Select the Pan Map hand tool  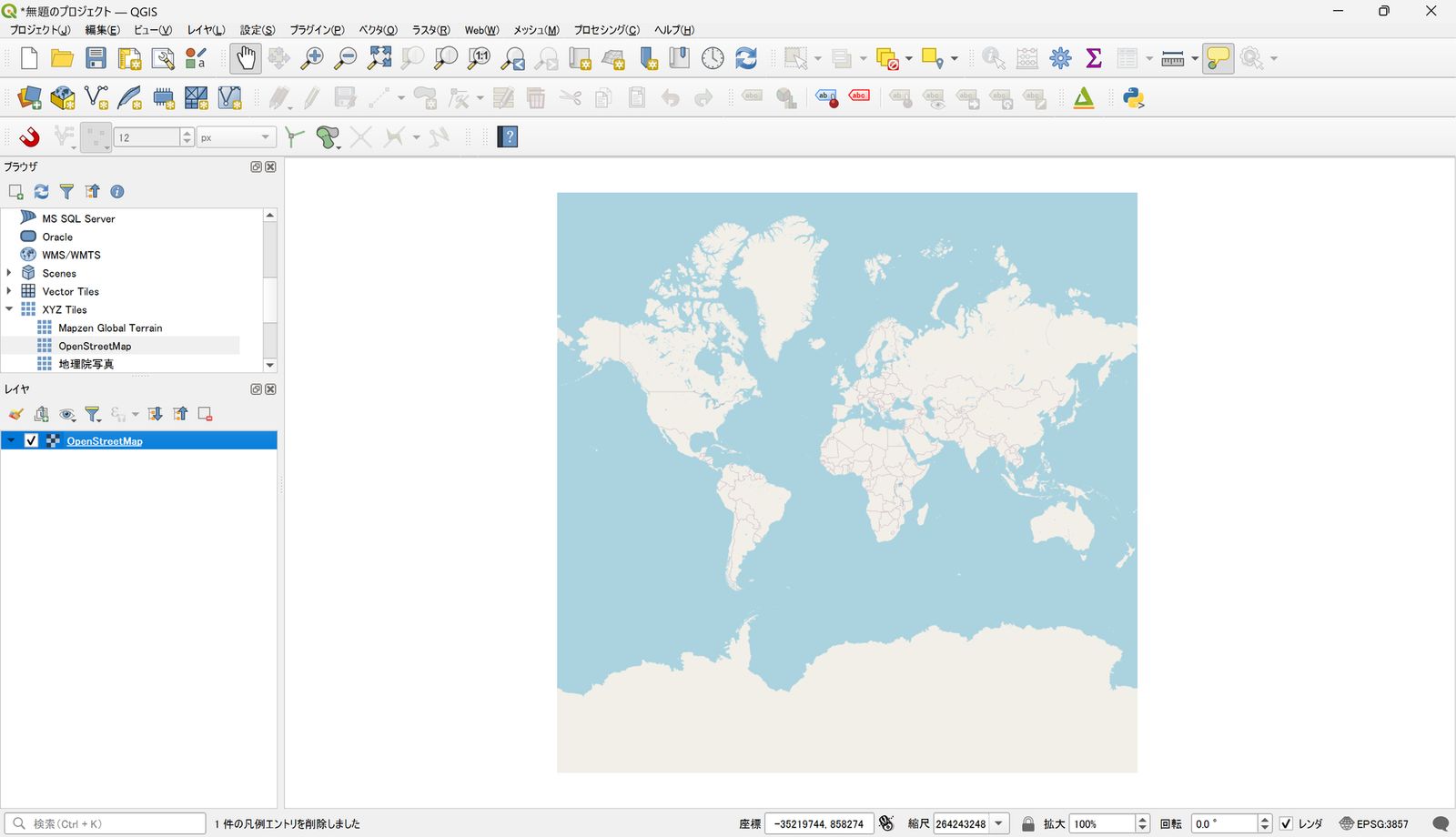(x=246, y=58)
